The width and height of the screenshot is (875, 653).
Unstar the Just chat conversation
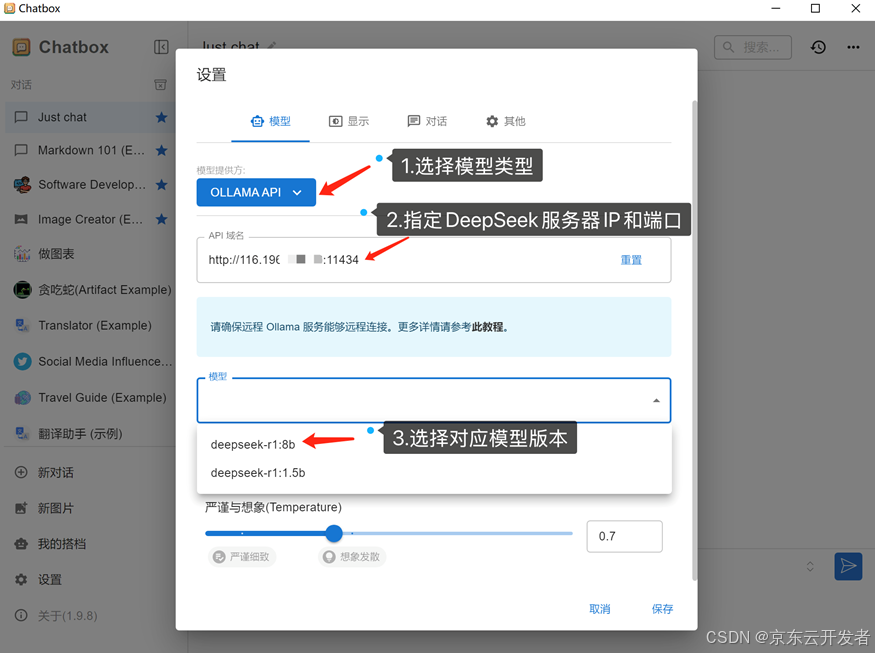(162, 117)
